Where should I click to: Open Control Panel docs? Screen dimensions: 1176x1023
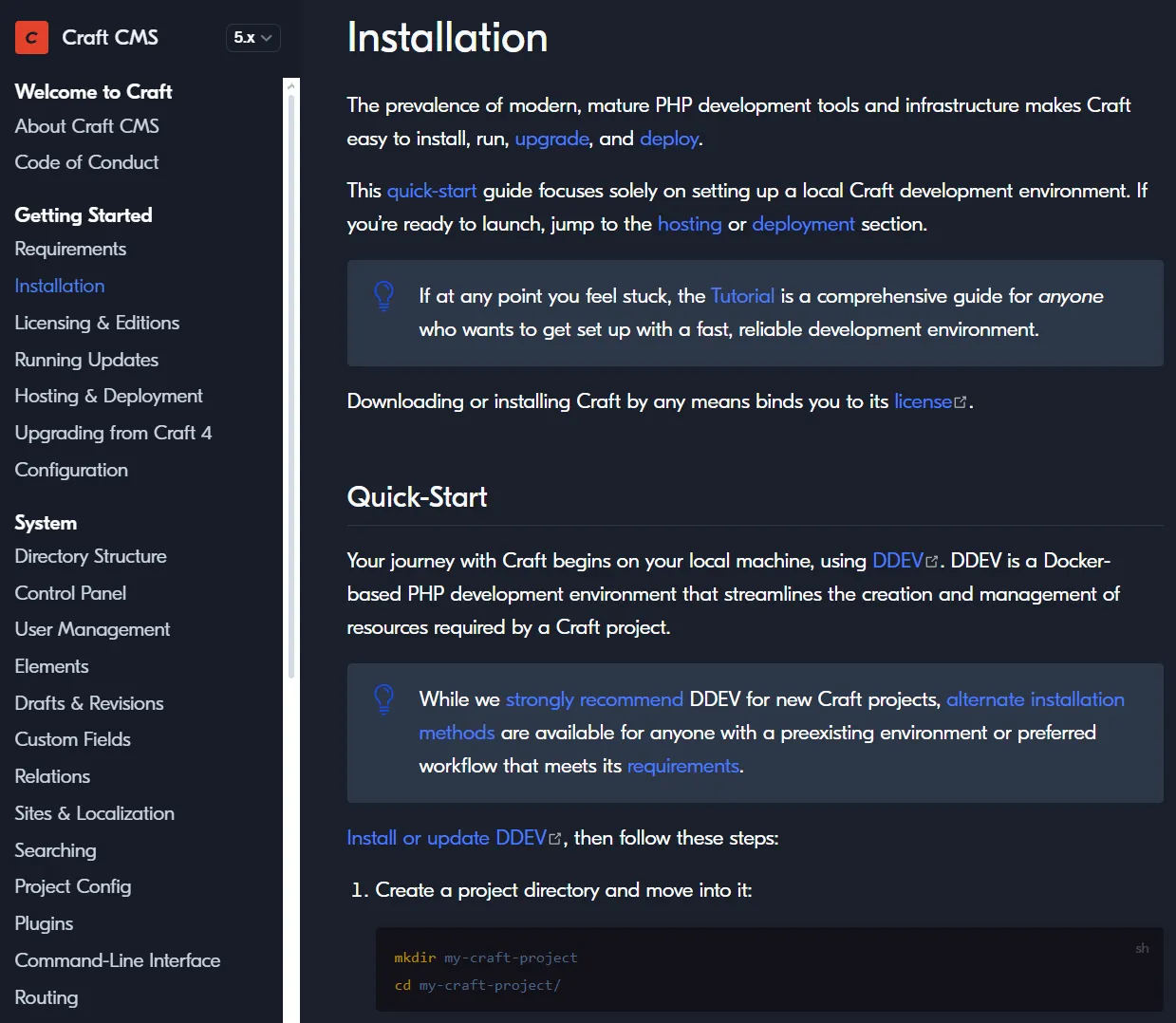(x=71, y=593)
